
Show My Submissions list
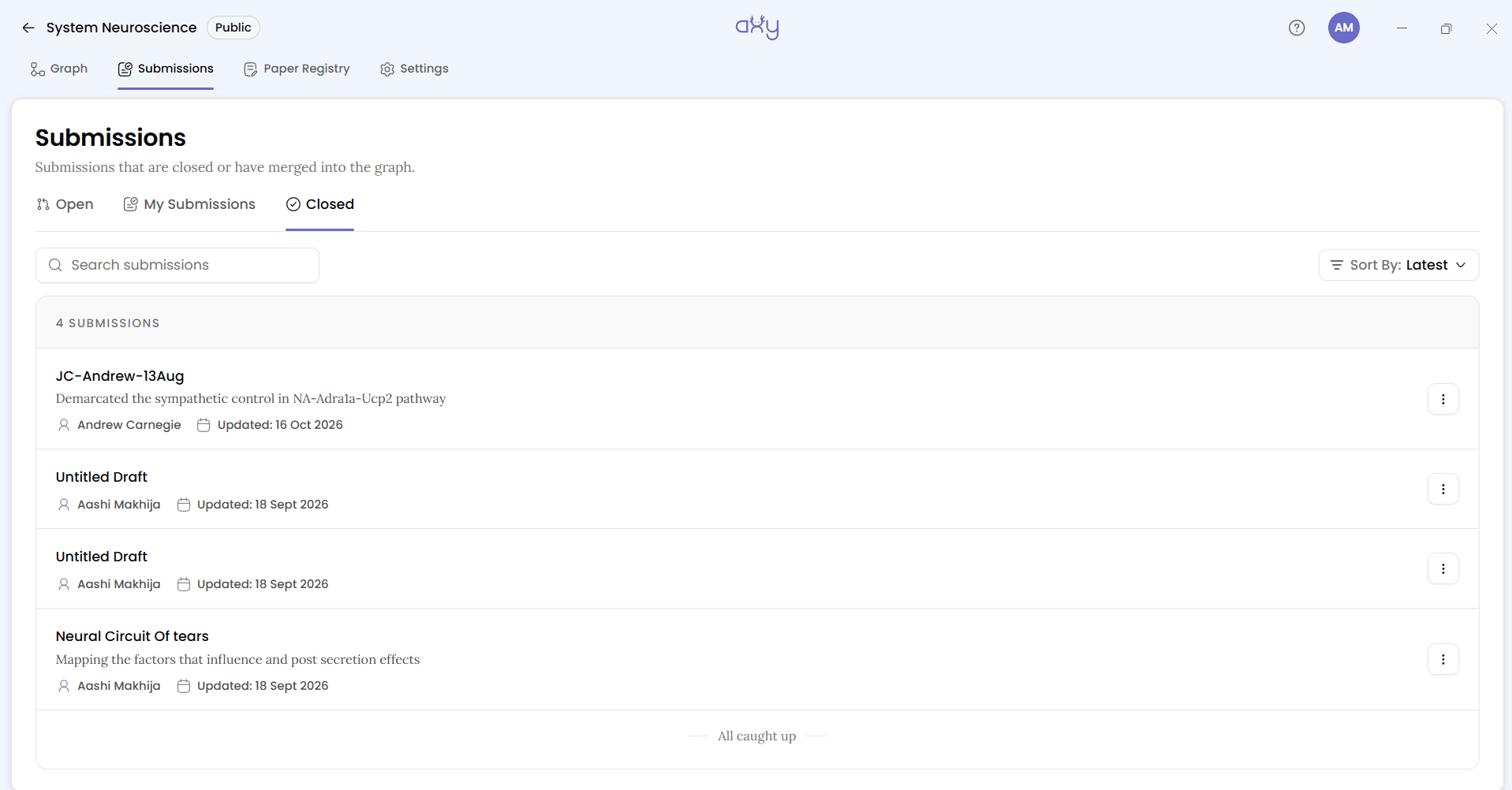click(189, 204)
